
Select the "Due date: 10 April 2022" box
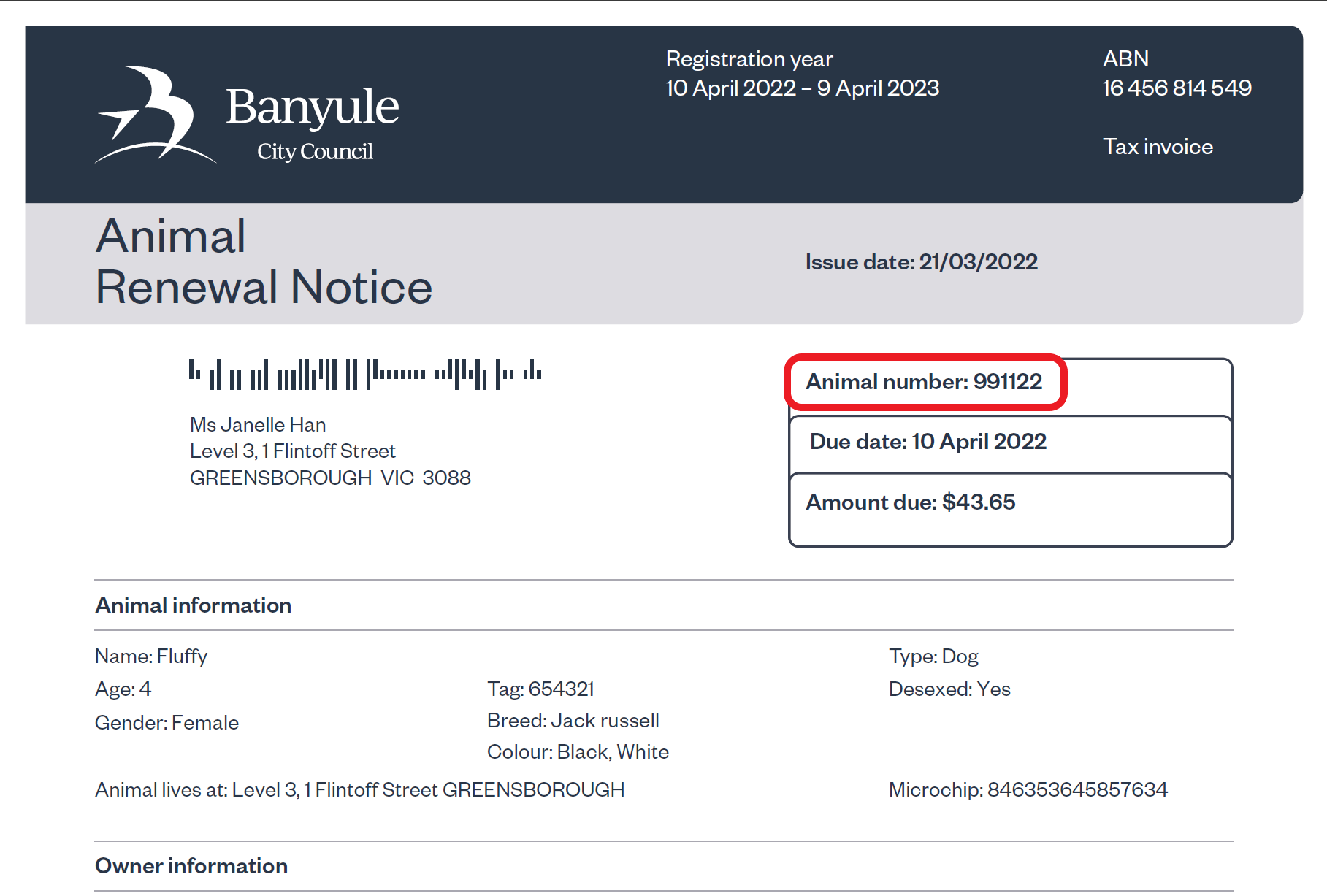click(1011, 444)
